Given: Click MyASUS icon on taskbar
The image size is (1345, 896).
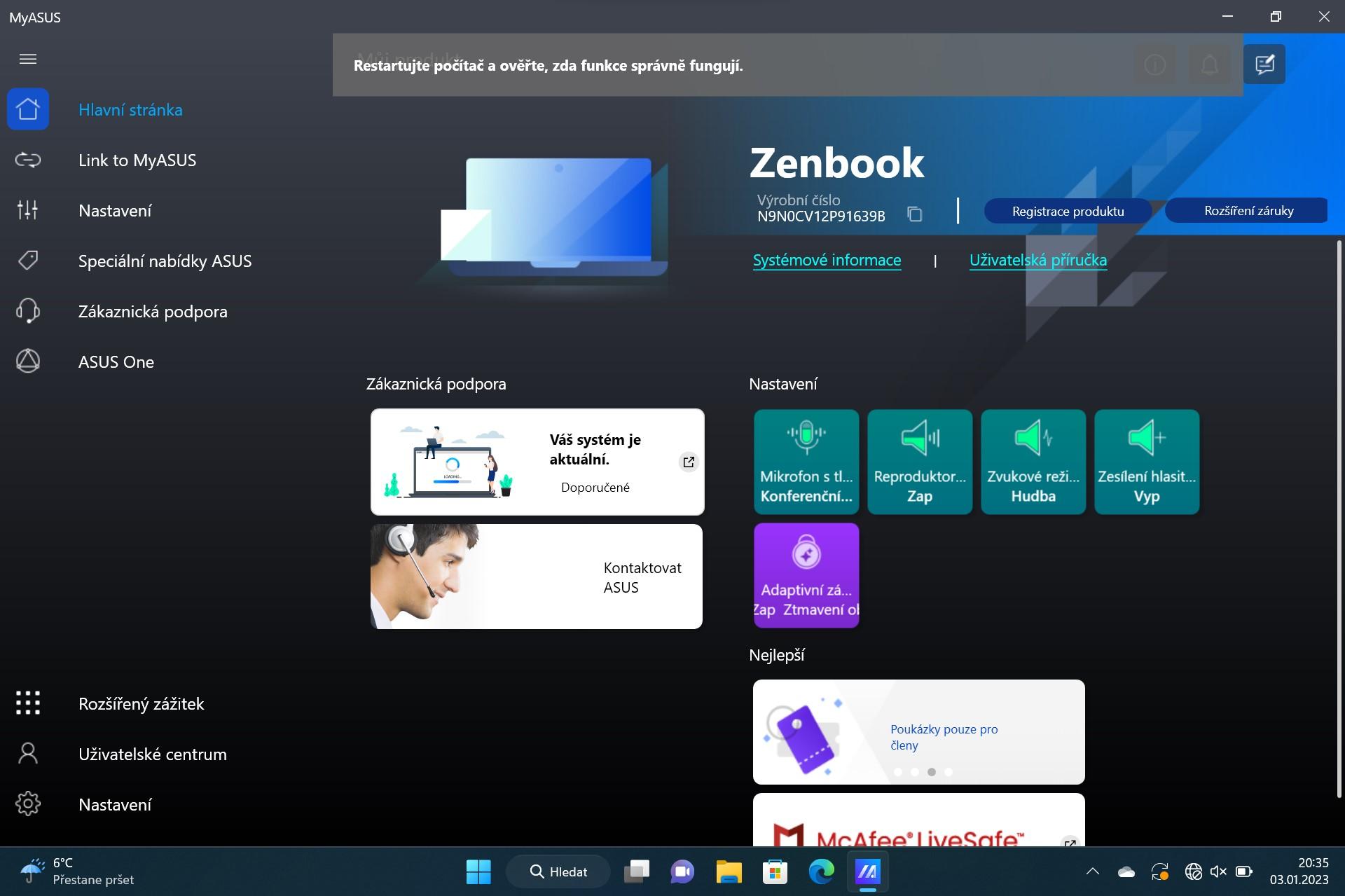Looking at the screenshot, I should pyautogui.click(x=867, y=871).
